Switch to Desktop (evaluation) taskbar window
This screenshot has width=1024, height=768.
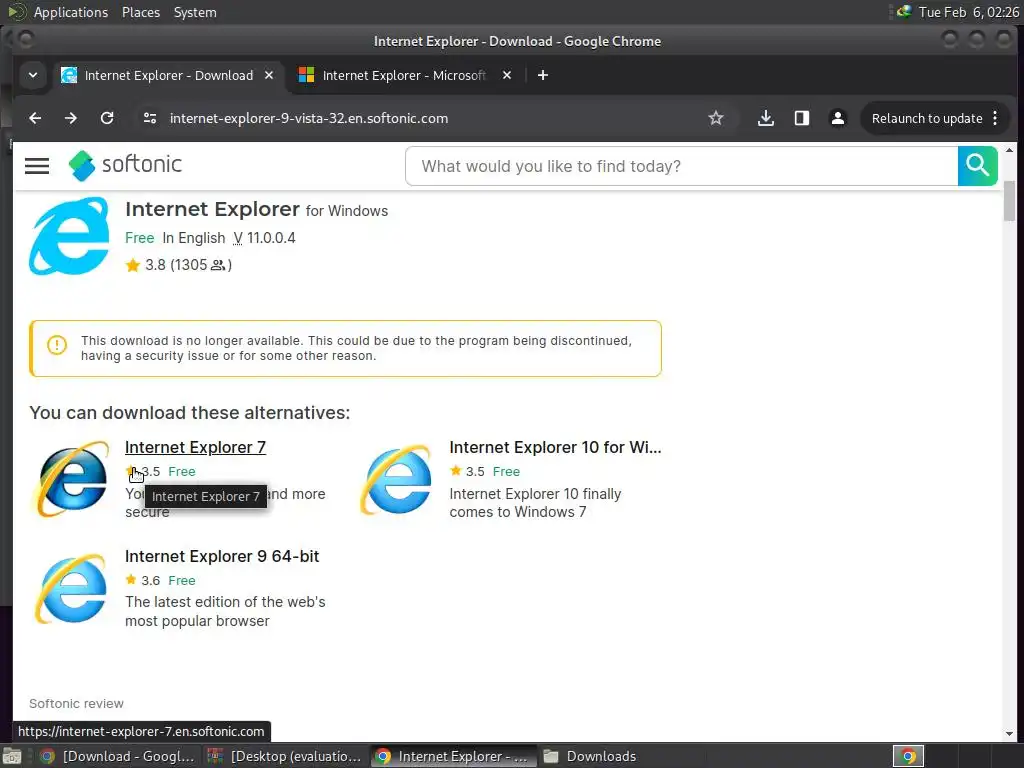[x=285, y=756]
